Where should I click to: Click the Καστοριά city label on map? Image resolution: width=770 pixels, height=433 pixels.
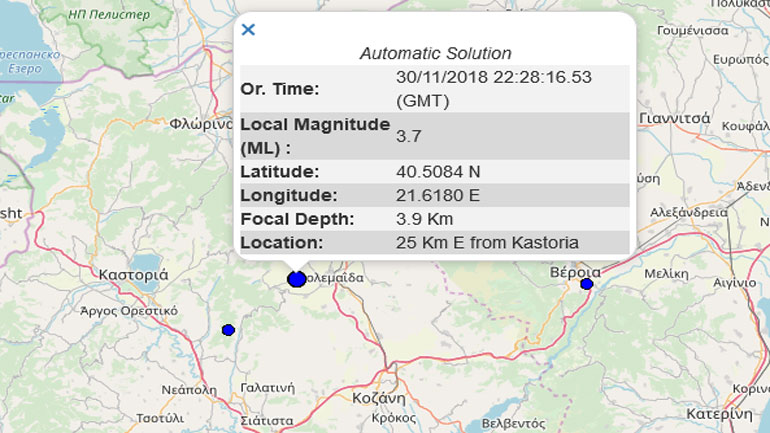pyautogui.click(x=134, y=273)
